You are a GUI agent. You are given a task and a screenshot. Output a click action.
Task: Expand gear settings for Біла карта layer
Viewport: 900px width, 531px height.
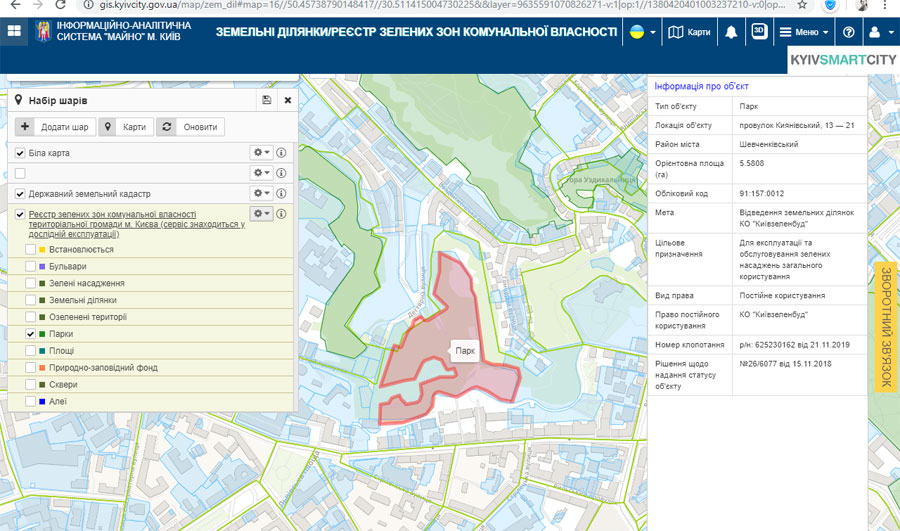[261, 152]
